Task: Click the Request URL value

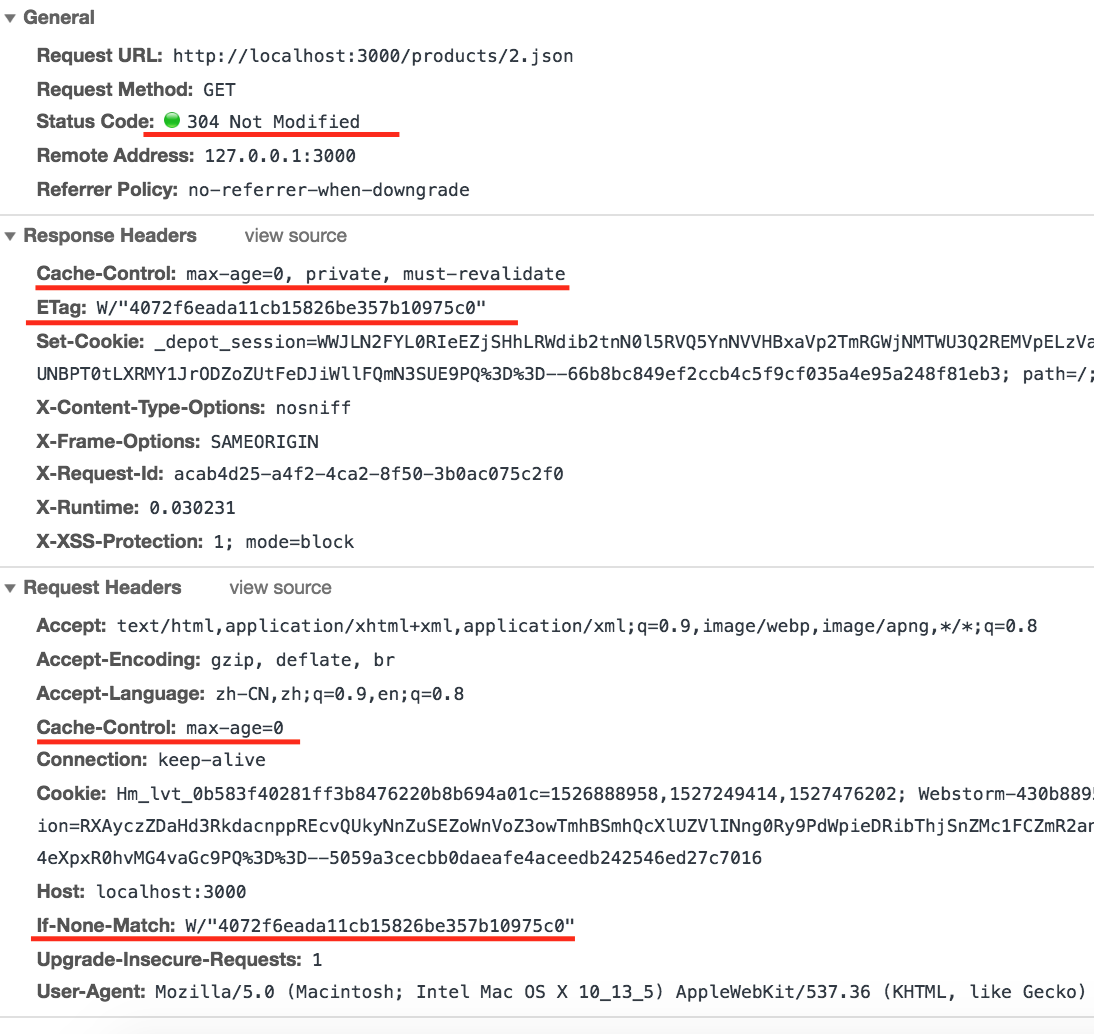Action: point(373,56)
